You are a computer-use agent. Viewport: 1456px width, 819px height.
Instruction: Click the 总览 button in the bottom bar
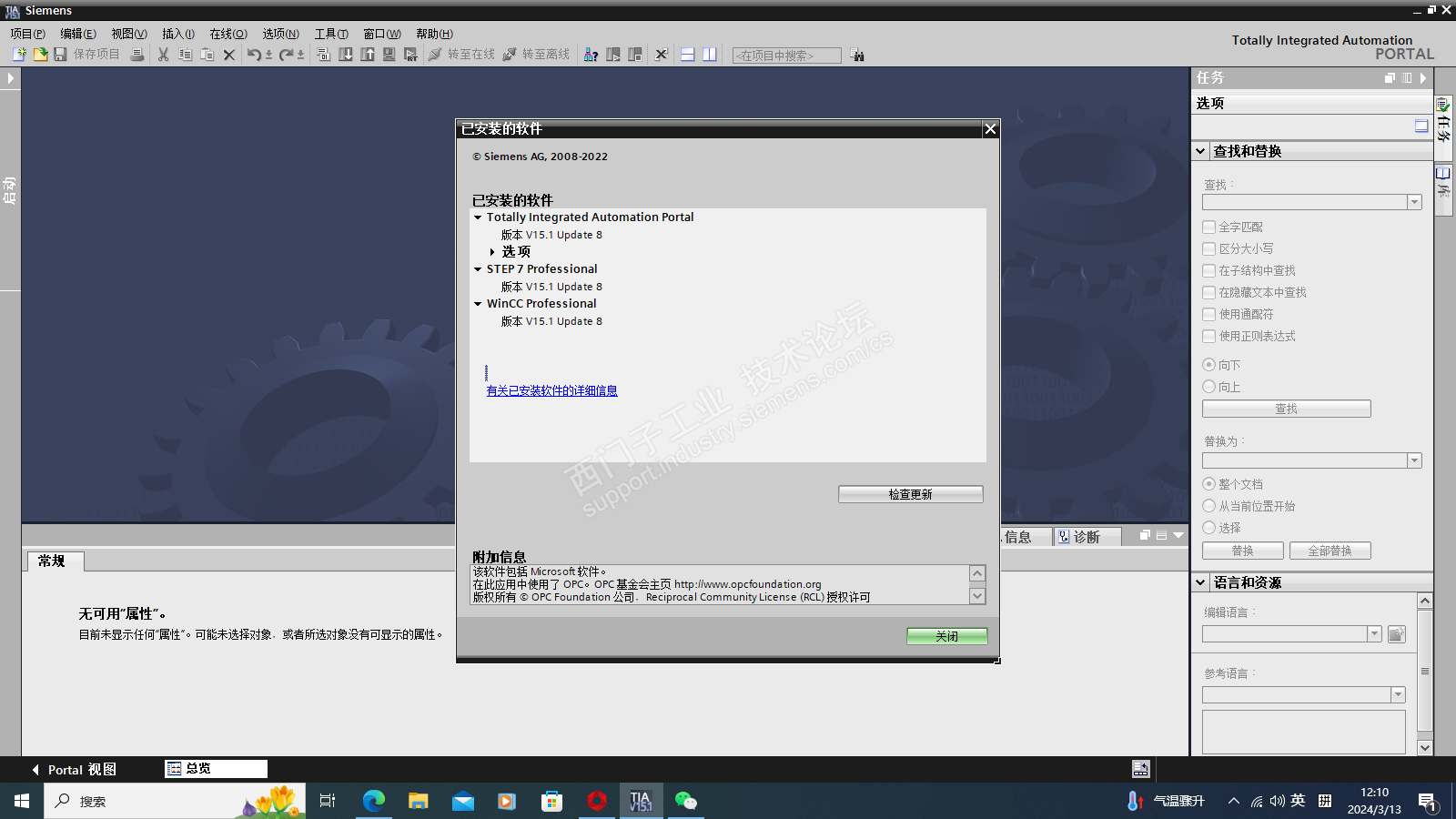(x=217, y=769)
